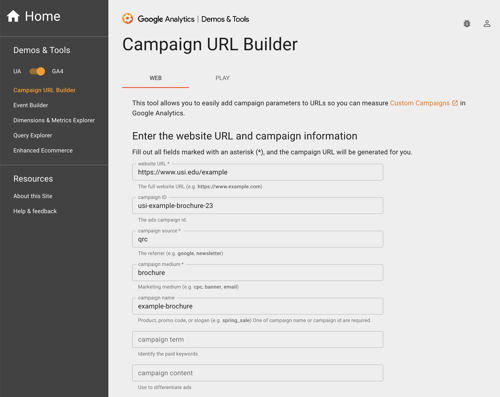
Task: Click the campaign ID input field
Action: click(x=258, y=206)
